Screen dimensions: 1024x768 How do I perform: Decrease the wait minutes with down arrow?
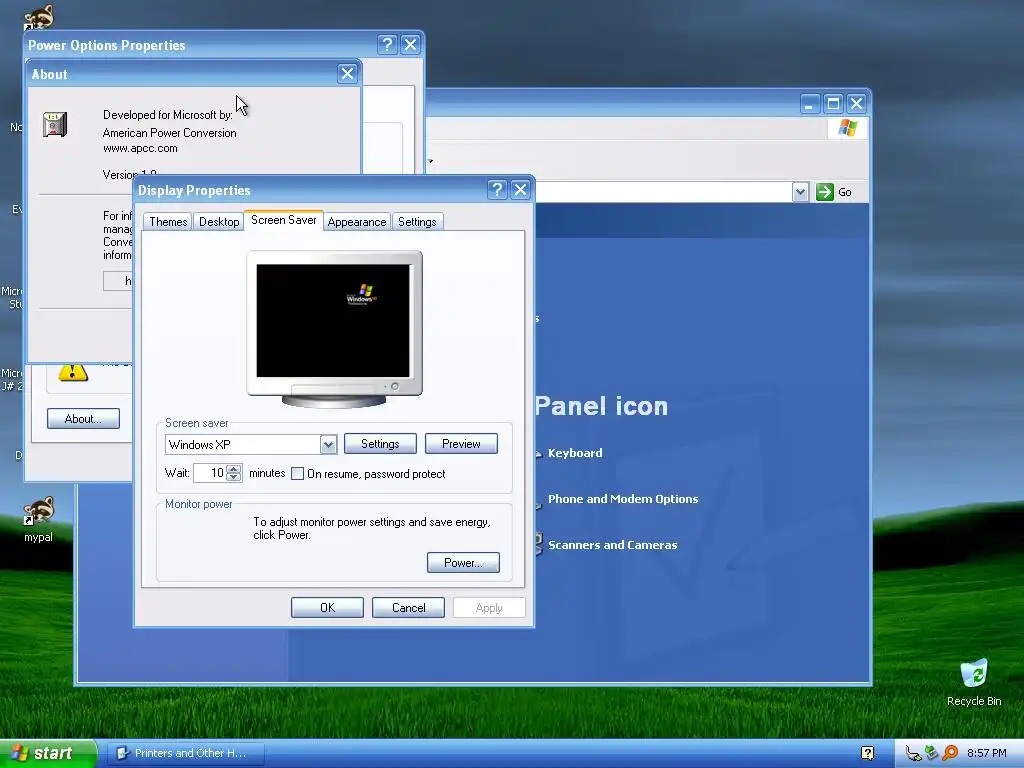[x=234, y=477]
